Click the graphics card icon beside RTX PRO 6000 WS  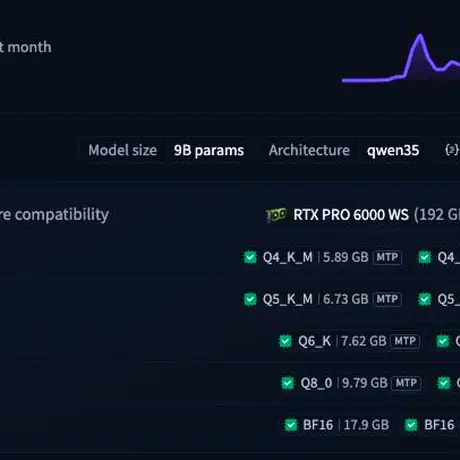point(276,215)
